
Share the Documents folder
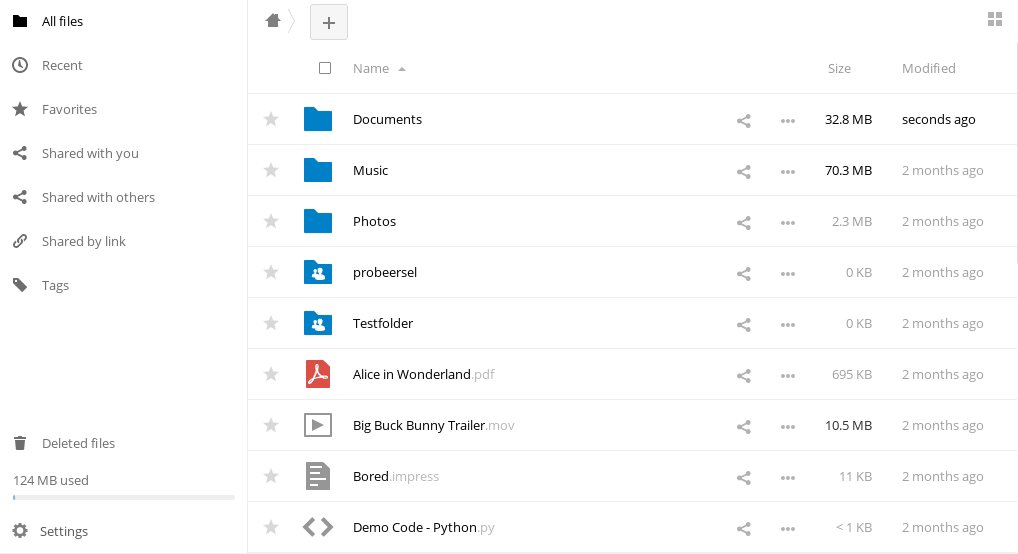tap(744, 120)
